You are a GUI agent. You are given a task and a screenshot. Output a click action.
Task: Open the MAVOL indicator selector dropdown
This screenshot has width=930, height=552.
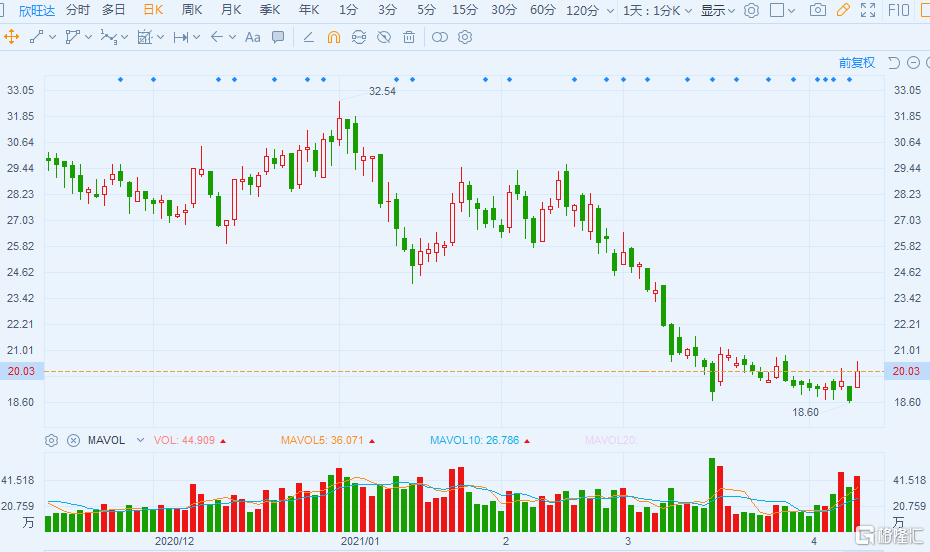(140, 440)
